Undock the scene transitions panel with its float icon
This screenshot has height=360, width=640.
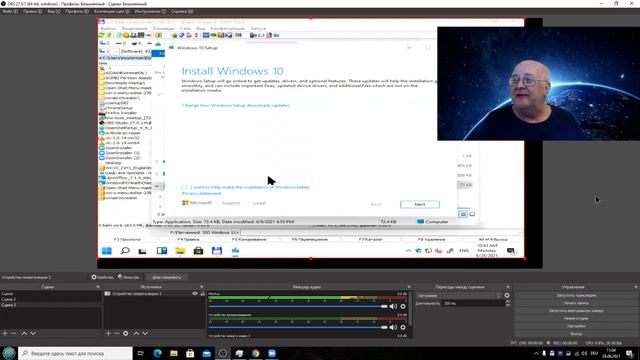coord(508,287)
